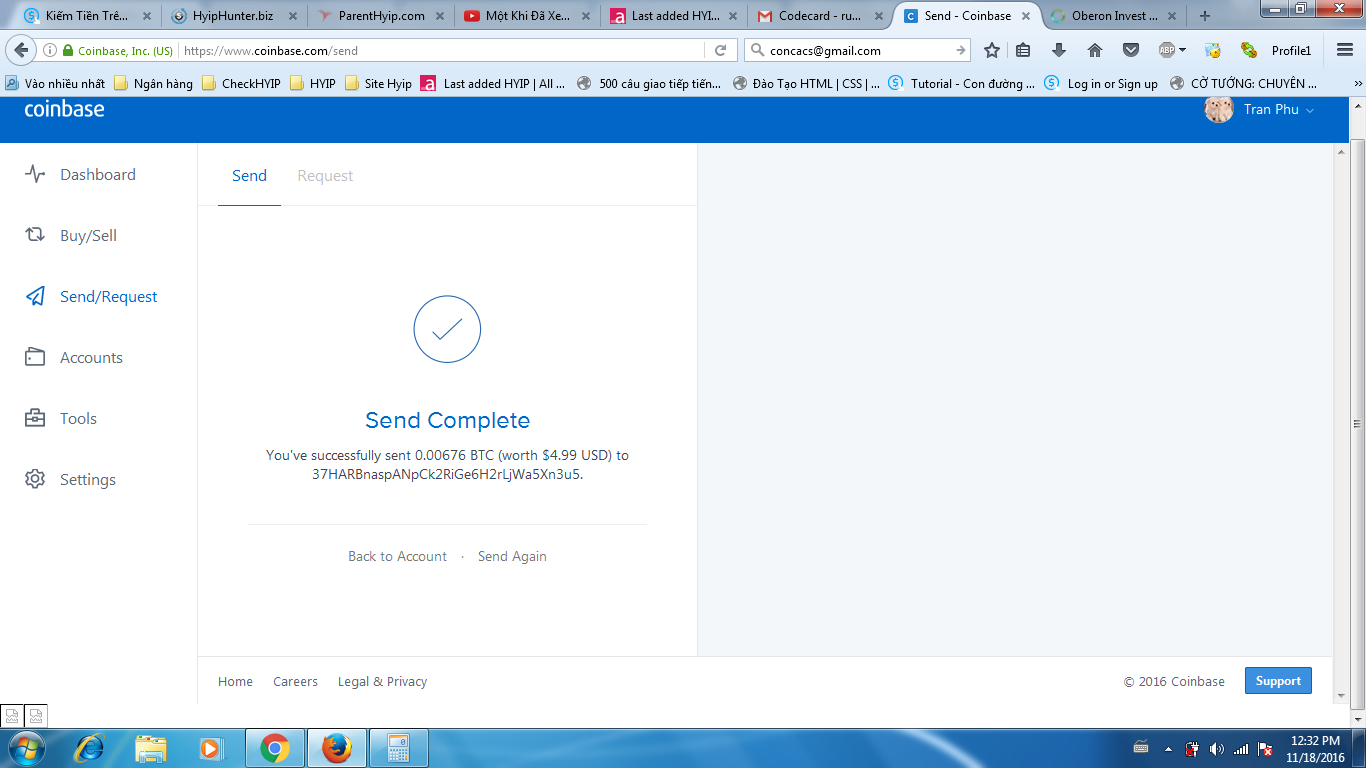1366x768 pixels.
Task: Open the Windows Start menu
Action: 25,748
